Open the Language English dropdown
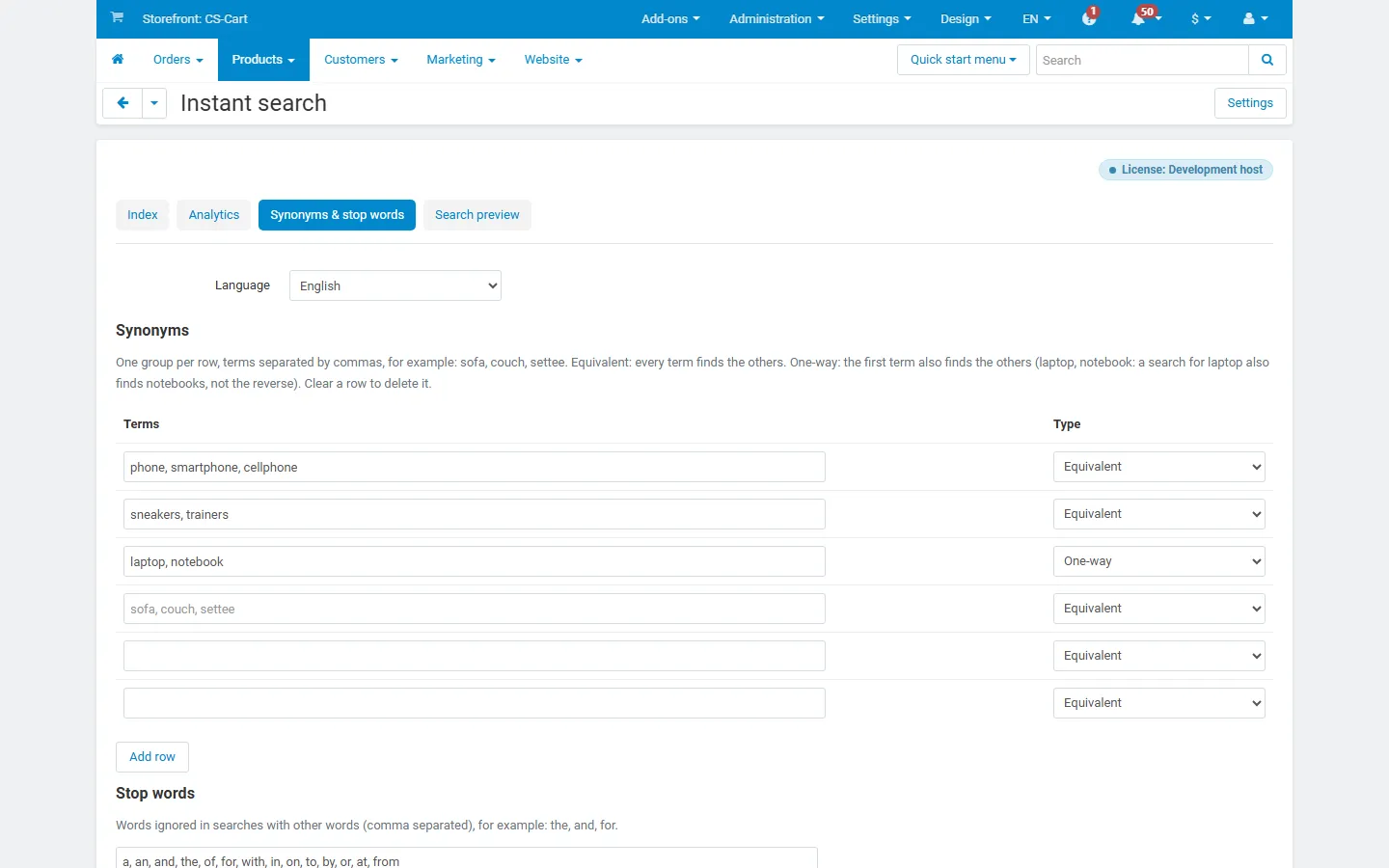1389x868 pixels. tap(395, 285)
